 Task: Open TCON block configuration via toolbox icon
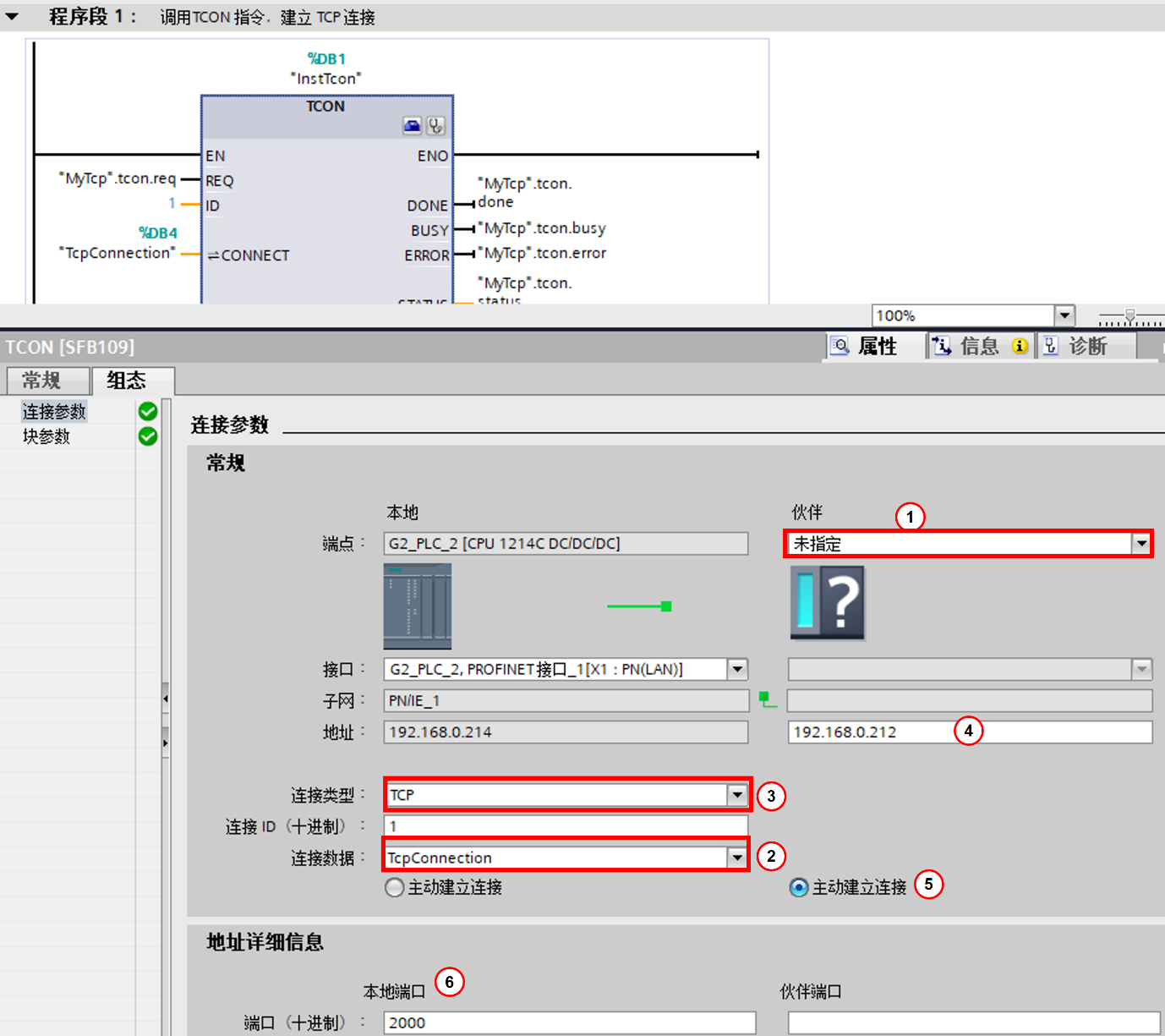412,125
